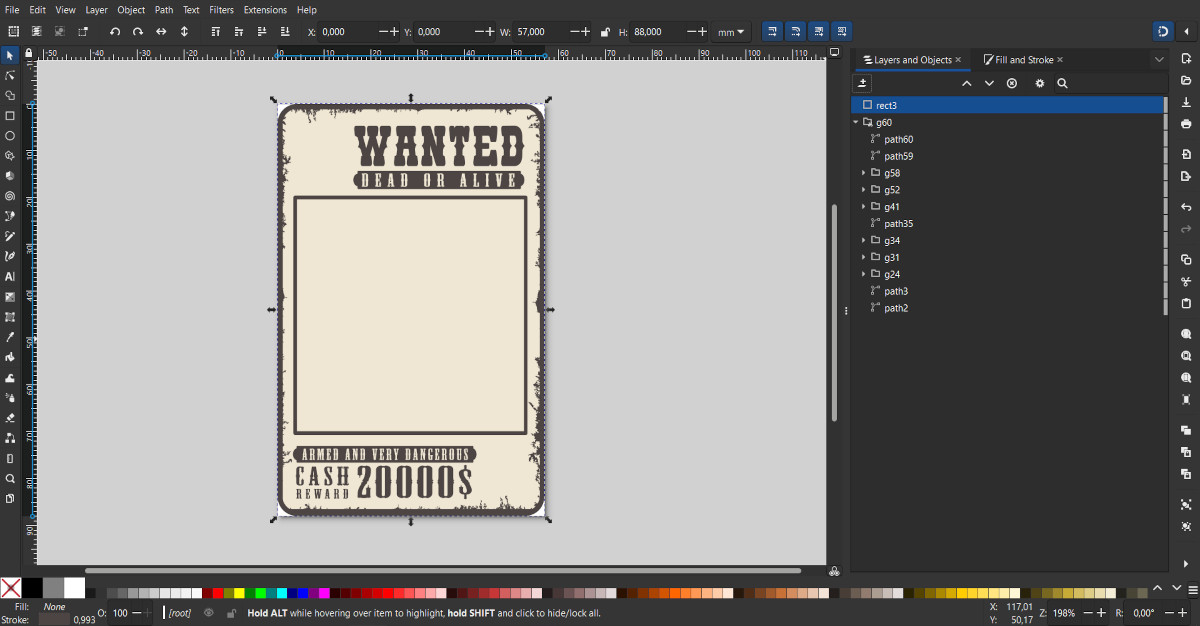Open the mm units dropdown
The height and width of the screenshot is (626, 1200).
[x=731, y=32]
